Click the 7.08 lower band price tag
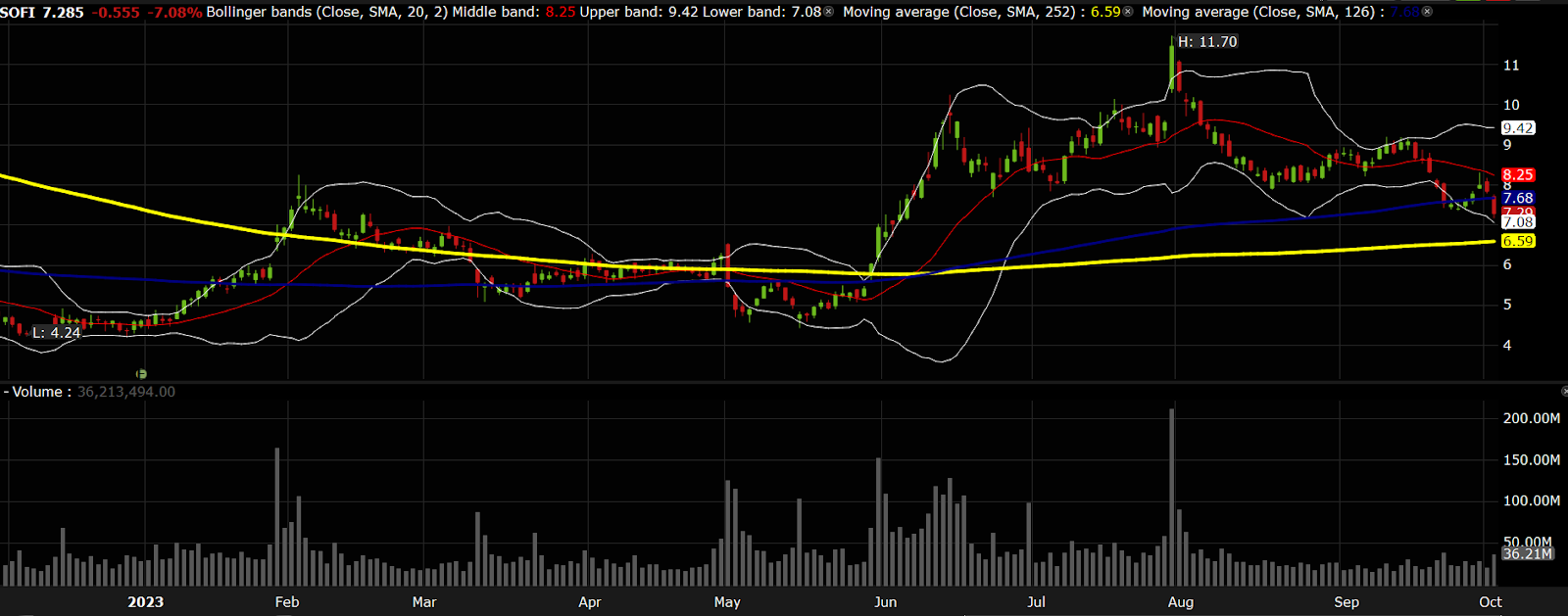This screenshot has width=1568, height=616. click(x=1518, y=222)
